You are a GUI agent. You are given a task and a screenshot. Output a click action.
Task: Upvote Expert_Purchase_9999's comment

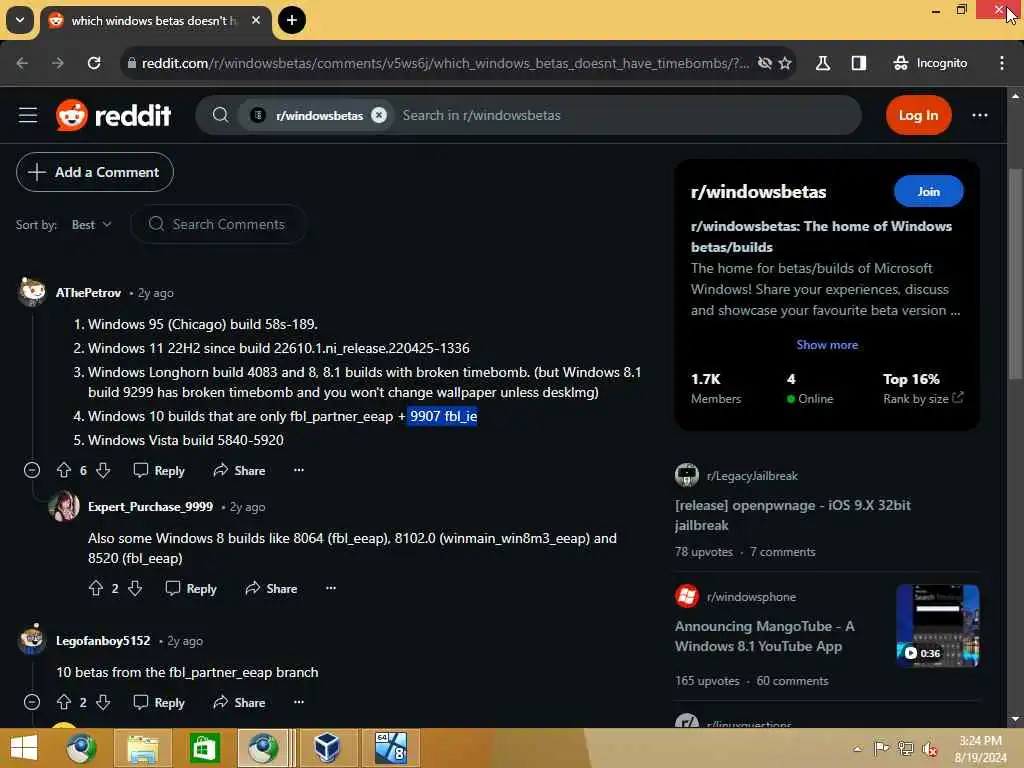point(96,588)
